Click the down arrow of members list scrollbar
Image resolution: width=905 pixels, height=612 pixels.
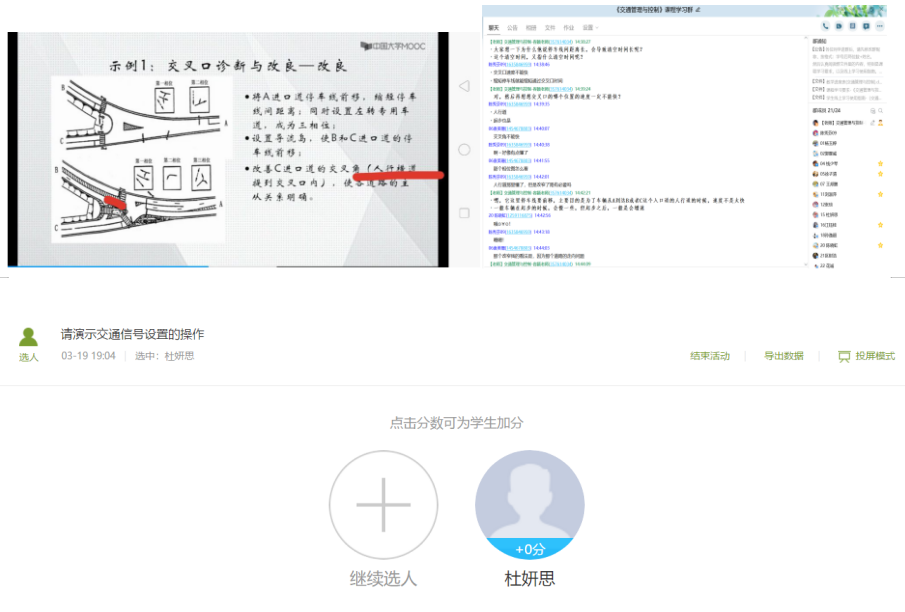887,264
